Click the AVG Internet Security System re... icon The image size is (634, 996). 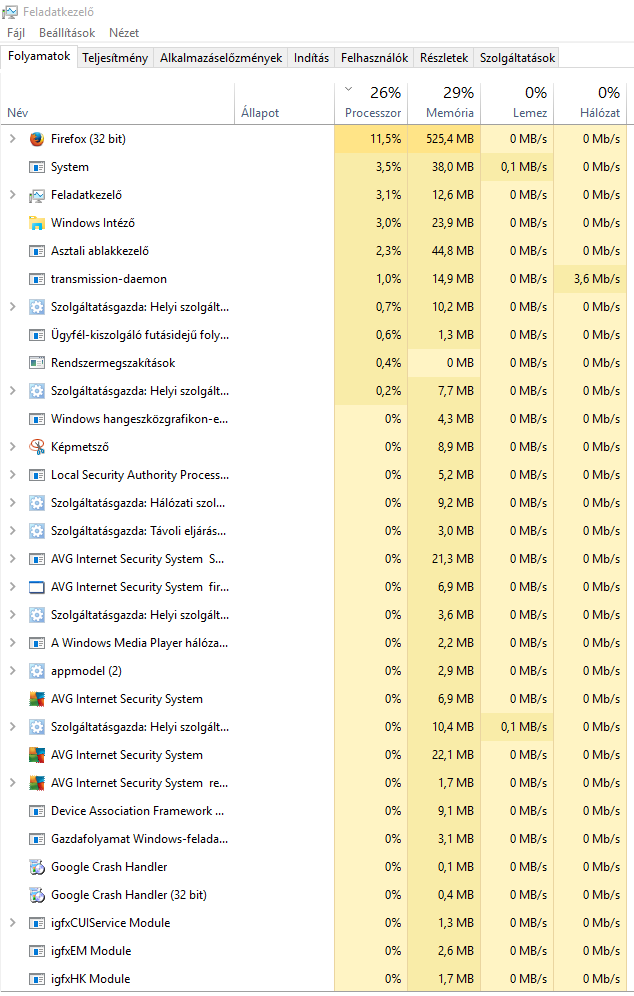pyautogui.click(x=37, y=783)
